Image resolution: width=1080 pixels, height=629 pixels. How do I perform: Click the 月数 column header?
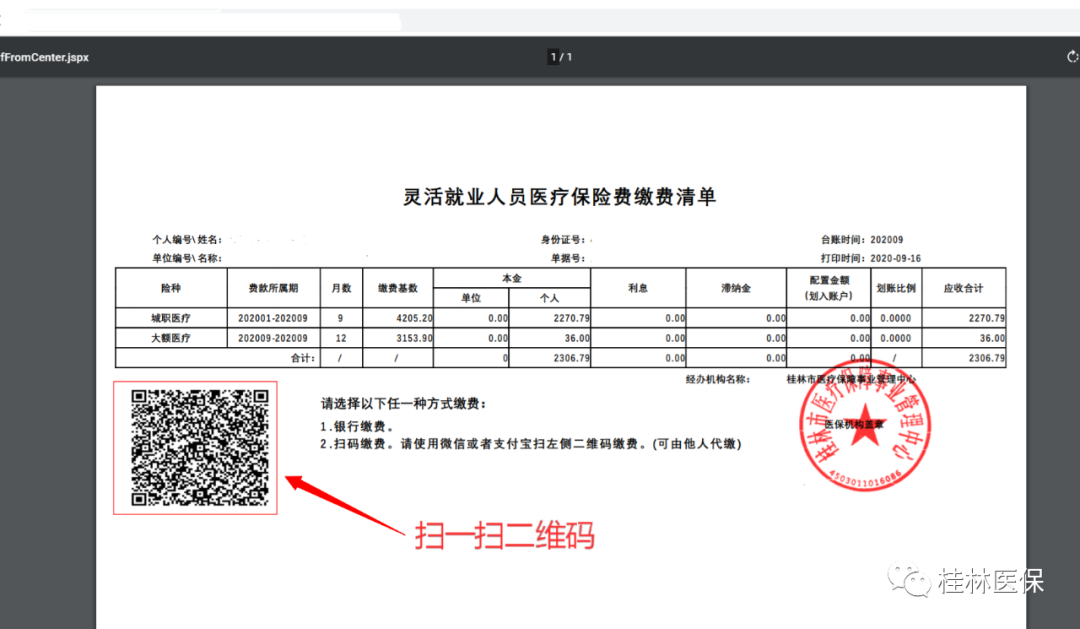341,288
